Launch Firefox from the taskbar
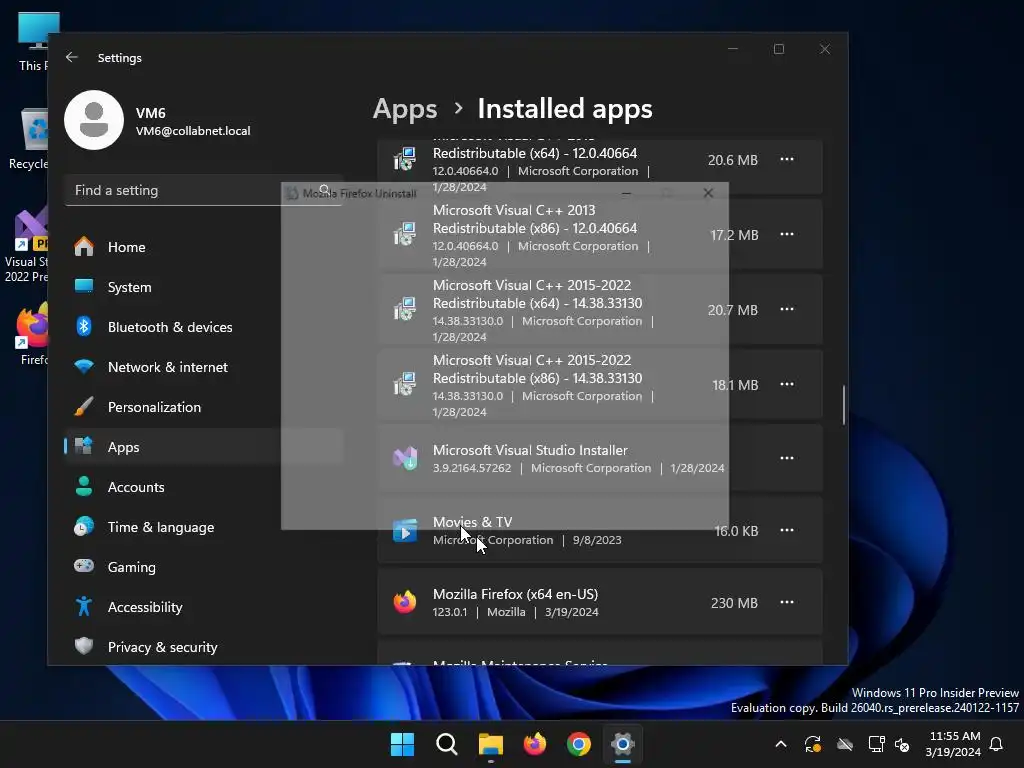The width and height of the screenshot is (1024, 768). 535,744
